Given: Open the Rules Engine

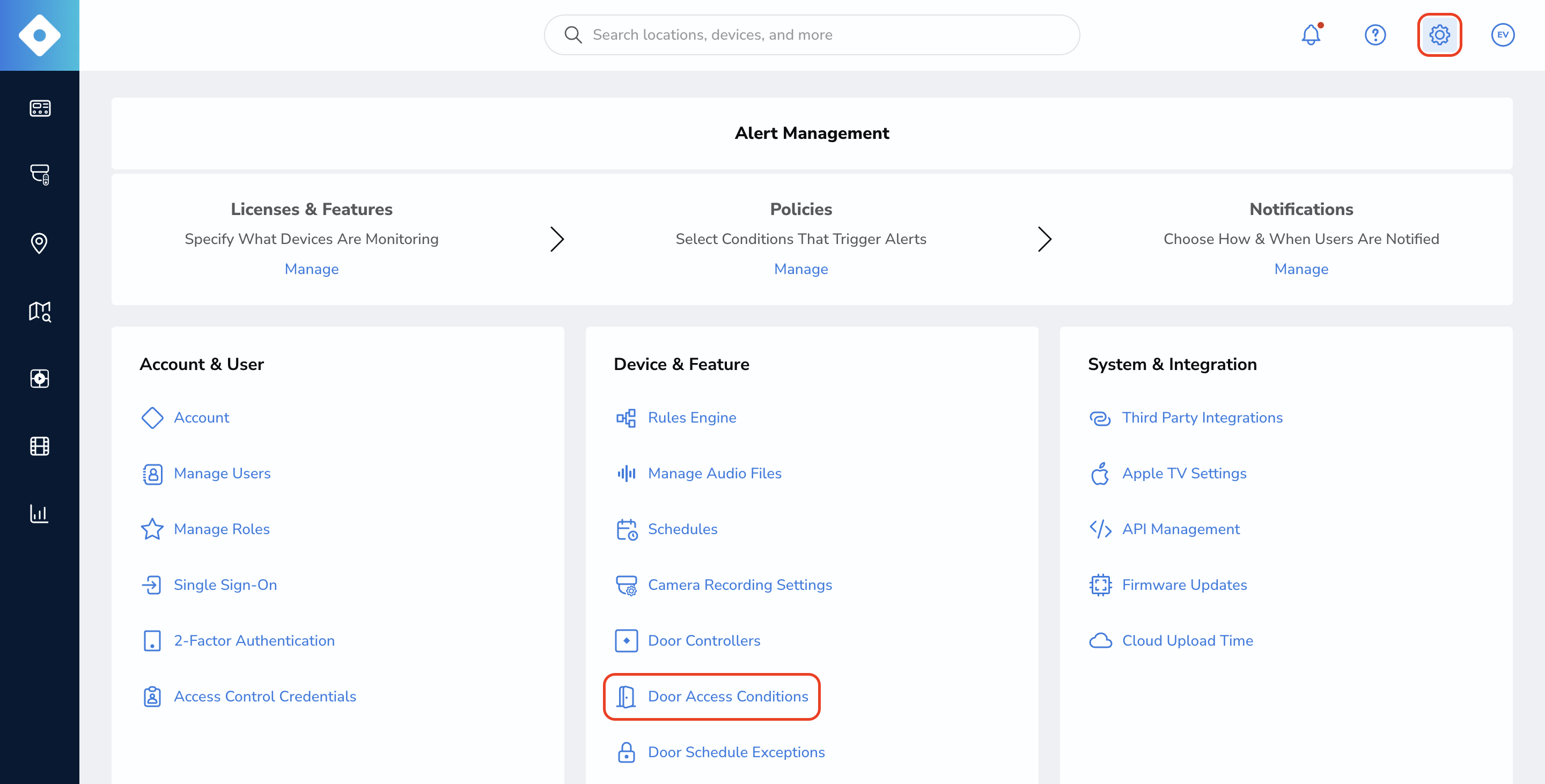Looking at the screenshot, I should point(691,418).
